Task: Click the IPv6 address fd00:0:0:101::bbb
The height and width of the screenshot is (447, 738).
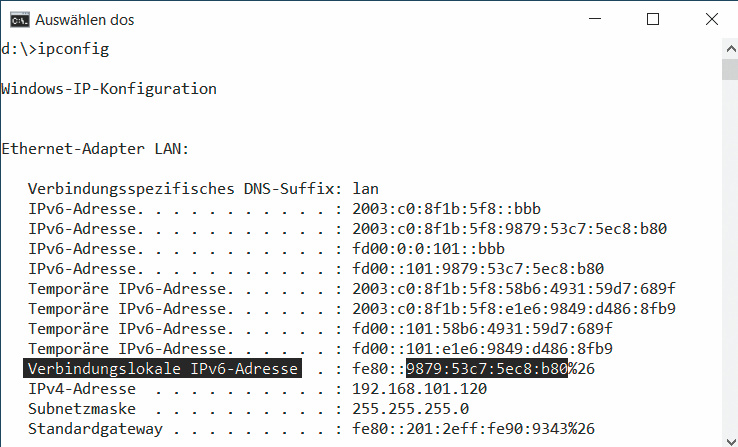Action: 428,249
